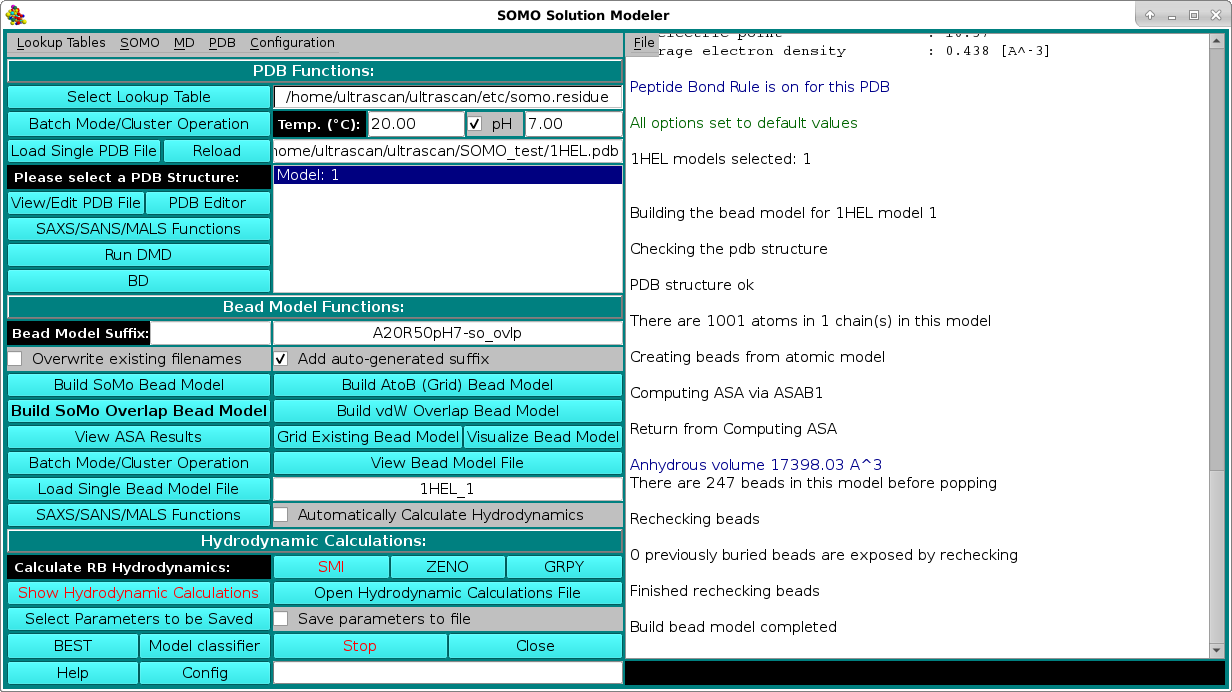Enable Overwrite existing filenames
Viewport: 1232px width, 692px height.
(16, 359)
